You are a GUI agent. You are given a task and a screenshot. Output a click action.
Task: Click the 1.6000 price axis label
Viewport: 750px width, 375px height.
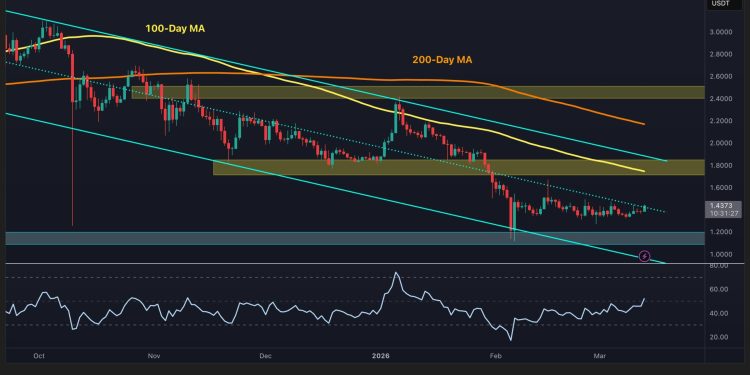pos(722,188)
